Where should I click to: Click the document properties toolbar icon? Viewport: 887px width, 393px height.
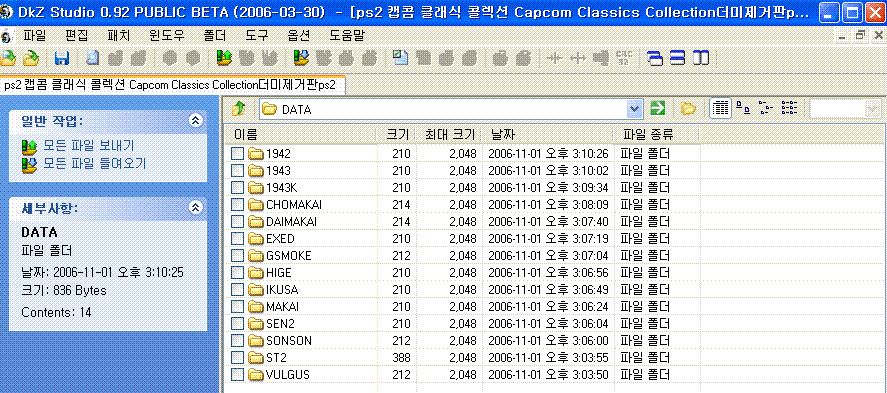point(92,58)
